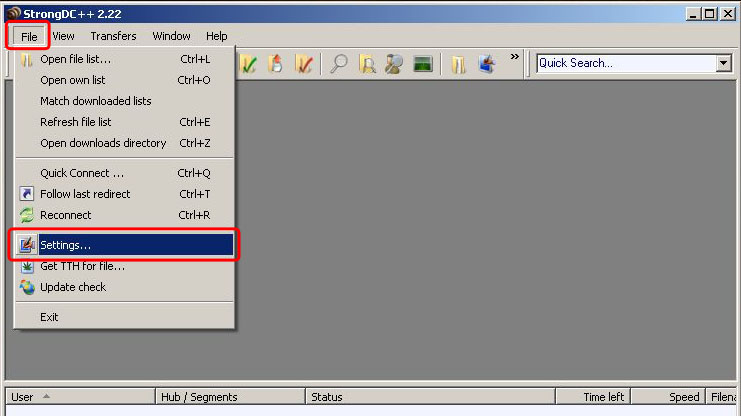Click the StrongDC++ title bar application icon
741x416 pixels.
tap(14, 14)
